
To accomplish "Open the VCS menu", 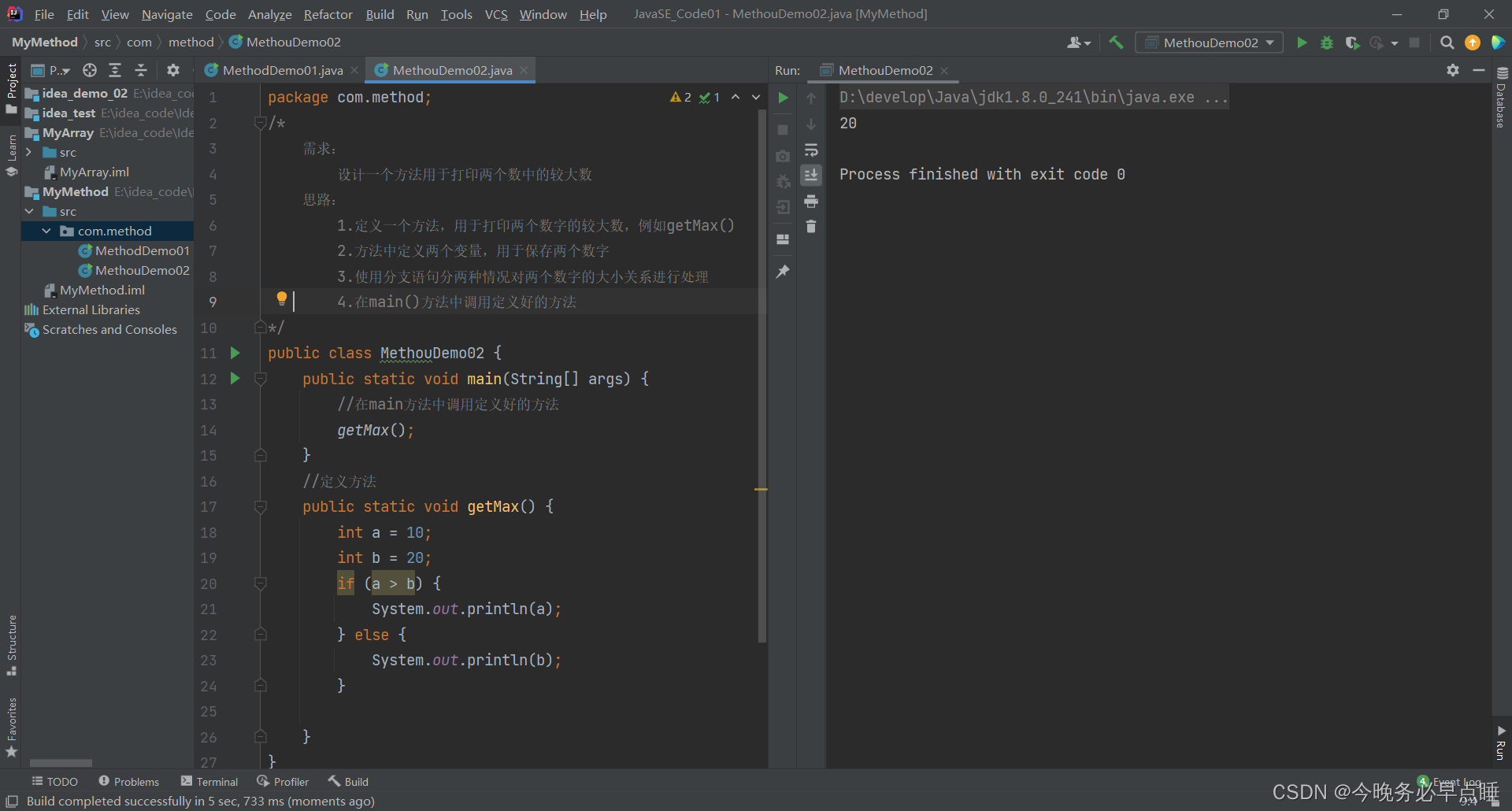I will click(496, 14).
